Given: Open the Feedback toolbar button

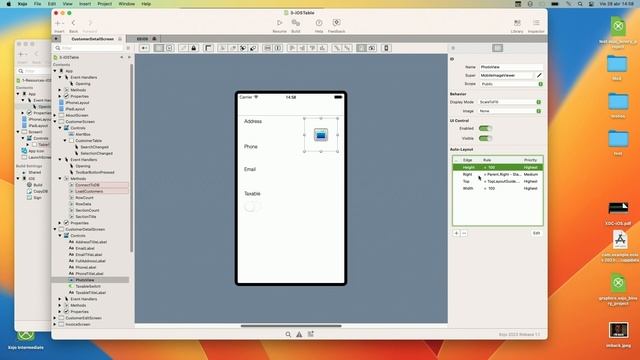Looking at the screenshot, I should tap(336, 26).
